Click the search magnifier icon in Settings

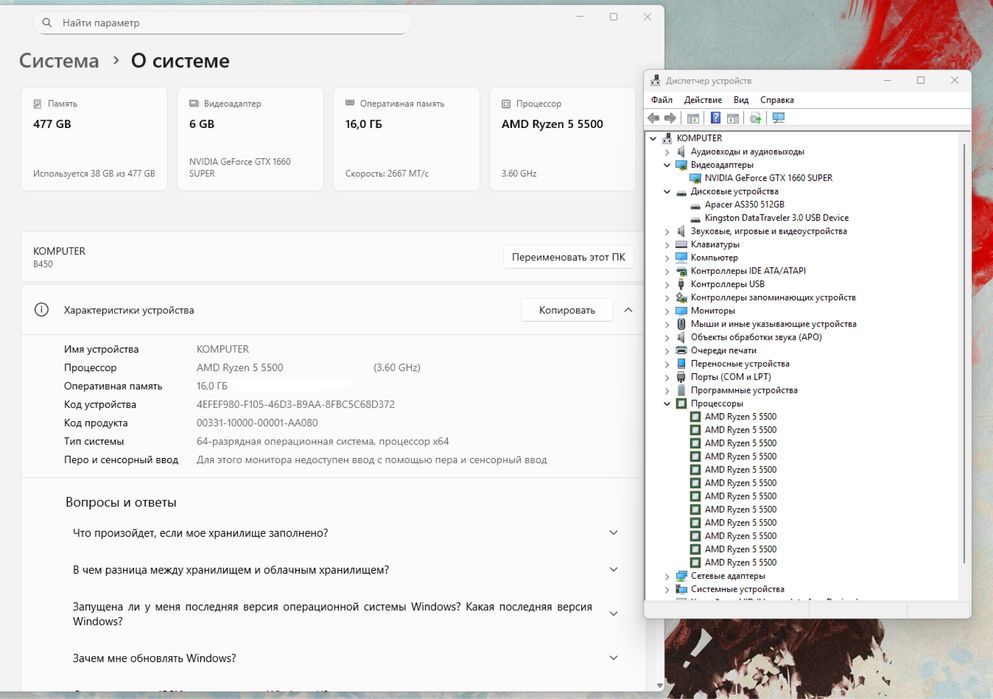click(x=47, y=23)
